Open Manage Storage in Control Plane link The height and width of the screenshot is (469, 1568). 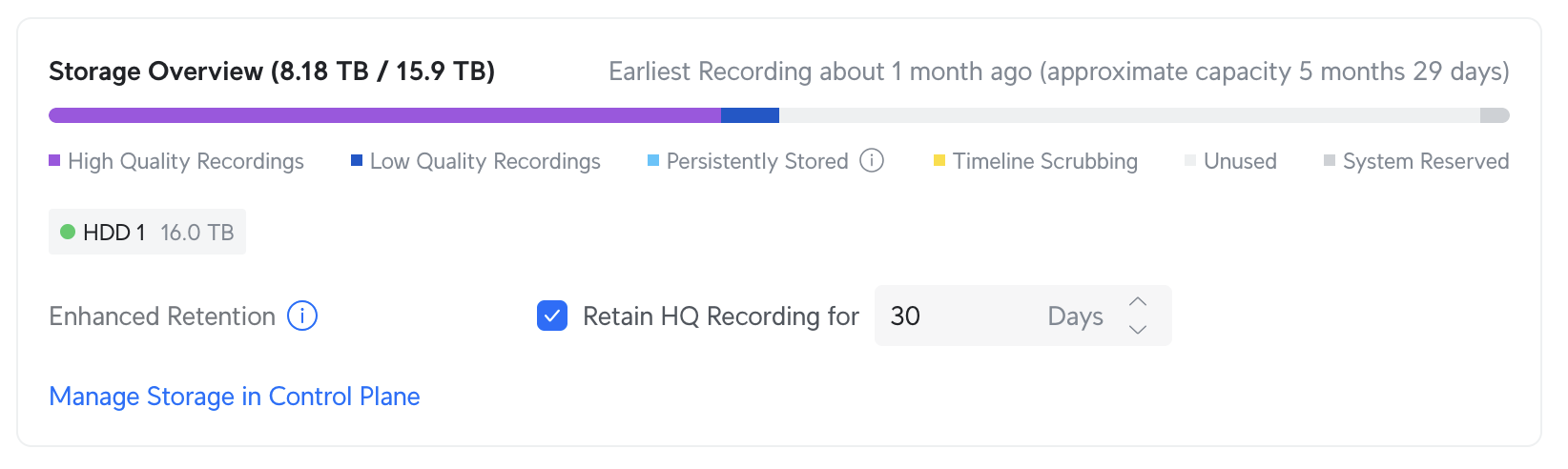pyautogui.click(x=235, y=397)
